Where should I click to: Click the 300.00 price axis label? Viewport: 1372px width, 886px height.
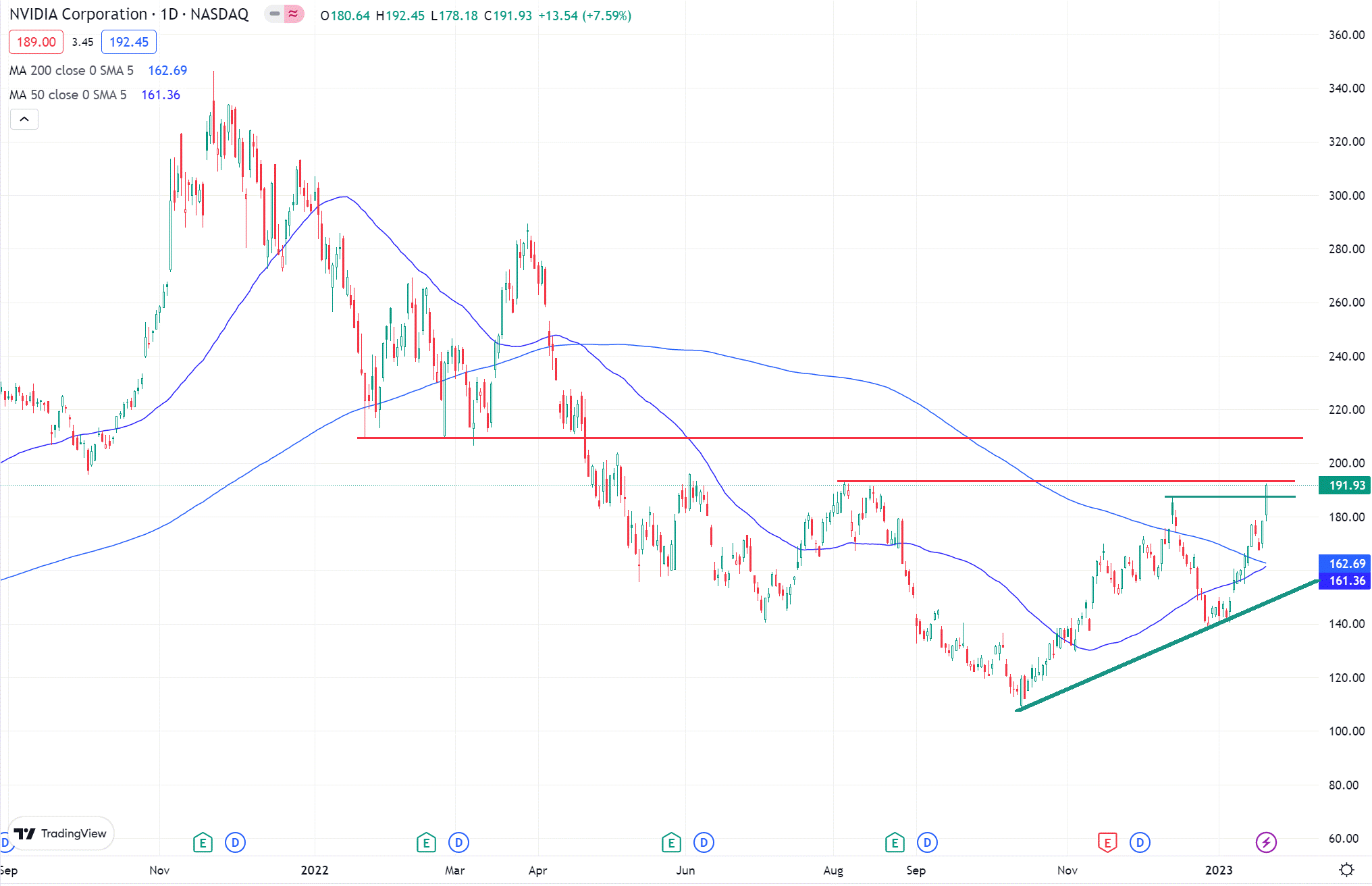1346,195
